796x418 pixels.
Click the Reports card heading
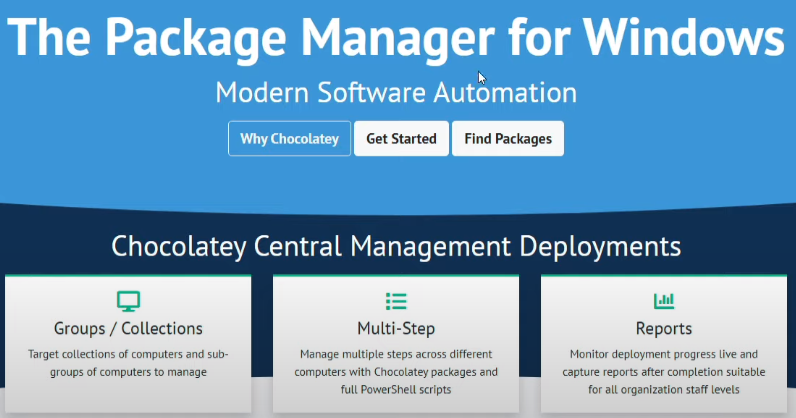click(x=664, y=329)
